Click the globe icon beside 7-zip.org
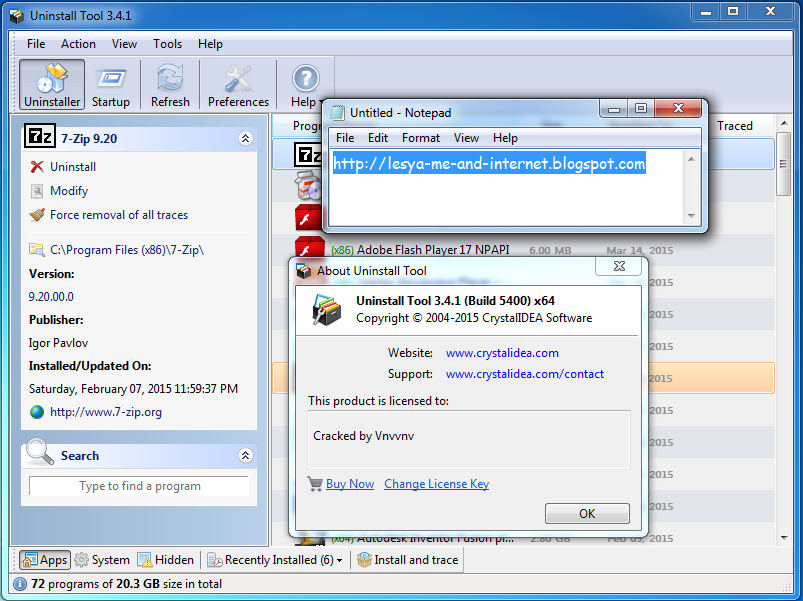The height and width of the screenshot is (601, 803). coord(37,412)
